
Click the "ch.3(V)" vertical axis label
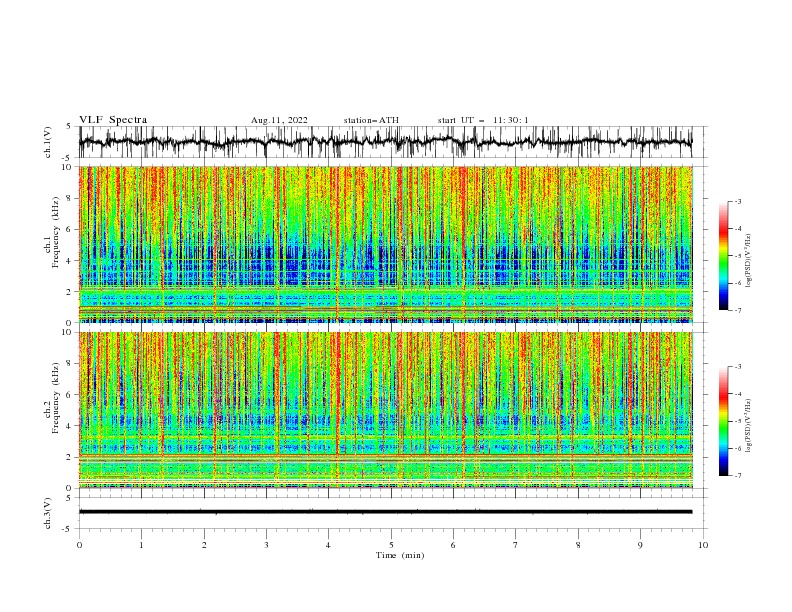point(48,513)
